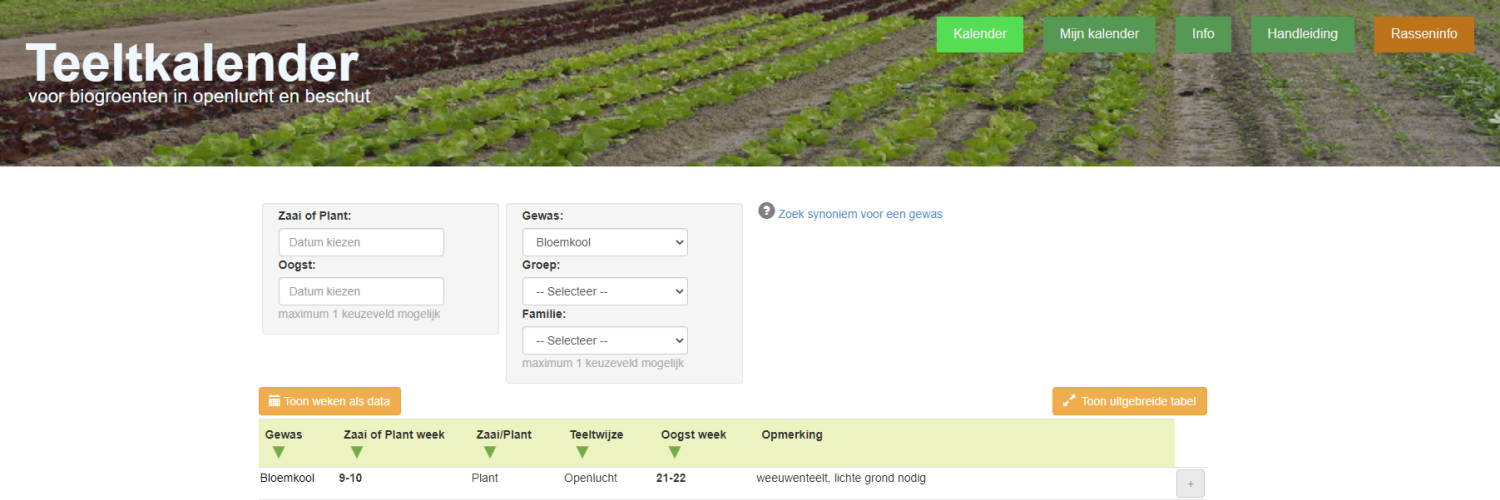Open the Info page
This screenshot has width=1500, height=500.
pos(1203,34)
